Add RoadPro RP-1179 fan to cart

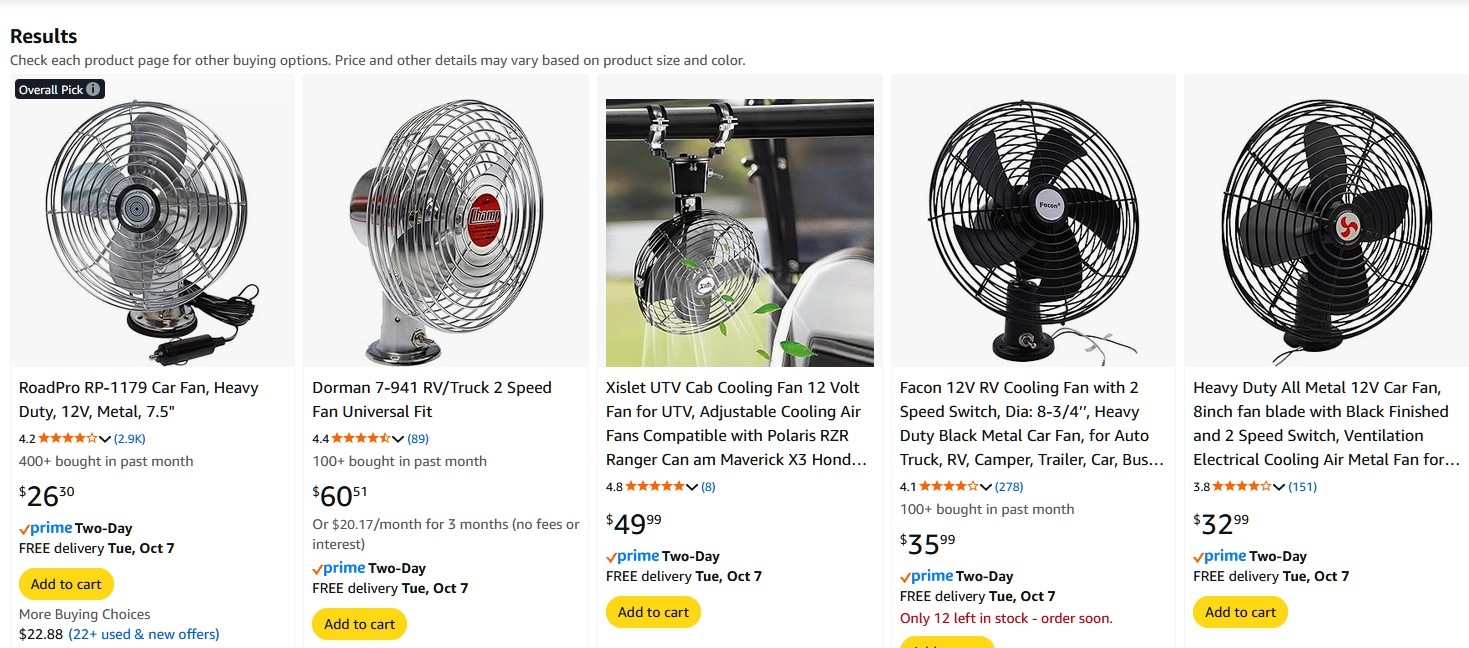[66, 584]
